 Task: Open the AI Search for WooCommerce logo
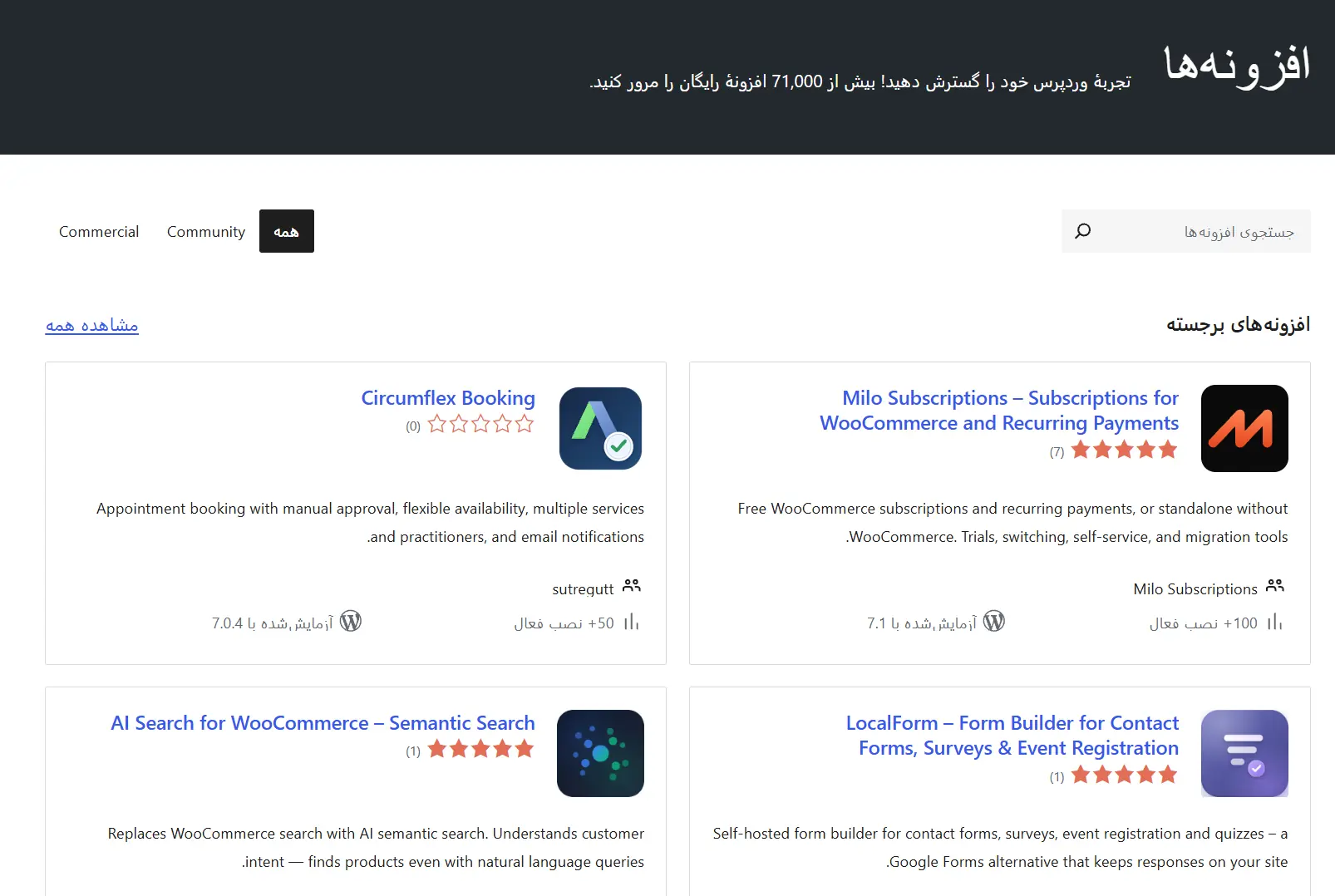pos(600,753)
